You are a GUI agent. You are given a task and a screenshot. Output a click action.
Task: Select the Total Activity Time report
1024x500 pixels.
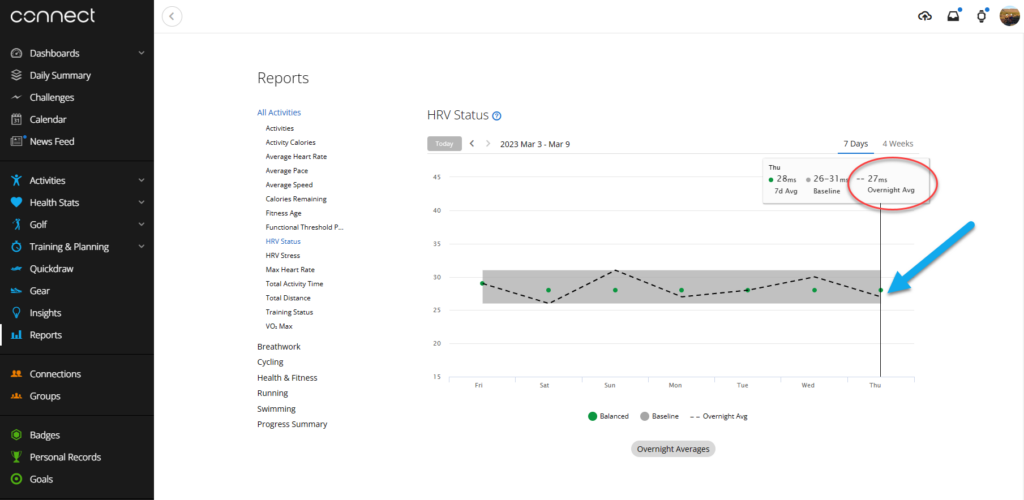tap(295, 284)
